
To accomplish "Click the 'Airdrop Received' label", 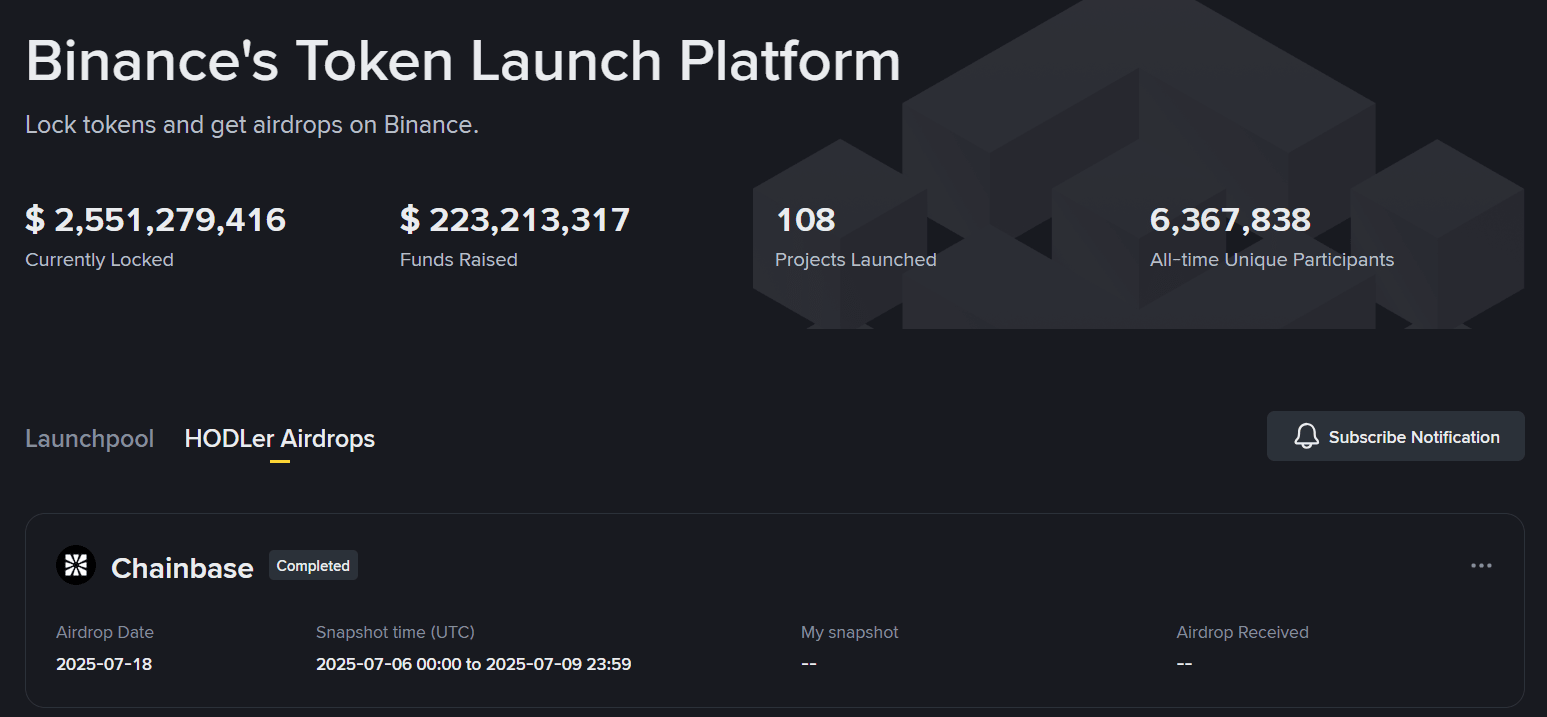I will (1242, 632).
